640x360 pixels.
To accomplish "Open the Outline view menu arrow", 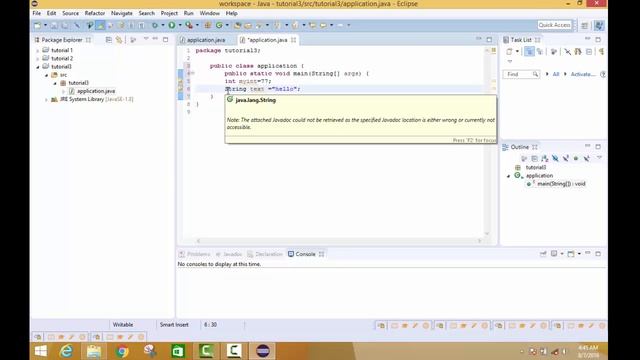I will (599, 158).
